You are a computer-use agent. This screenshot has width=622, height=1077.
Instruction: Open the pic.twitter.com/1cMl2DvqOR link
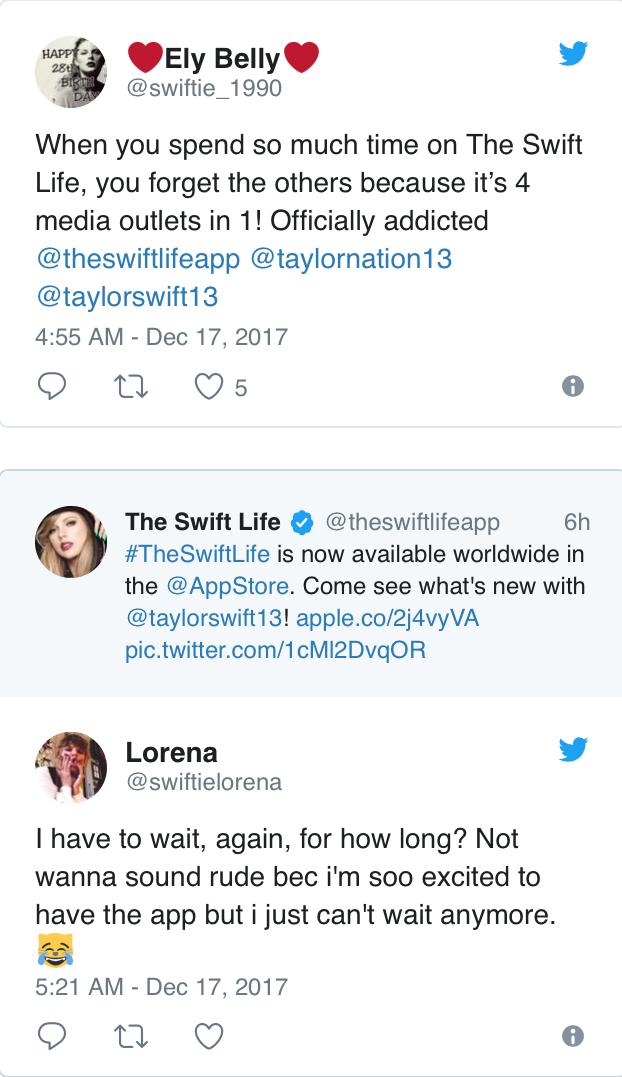[x=276, y=650]
